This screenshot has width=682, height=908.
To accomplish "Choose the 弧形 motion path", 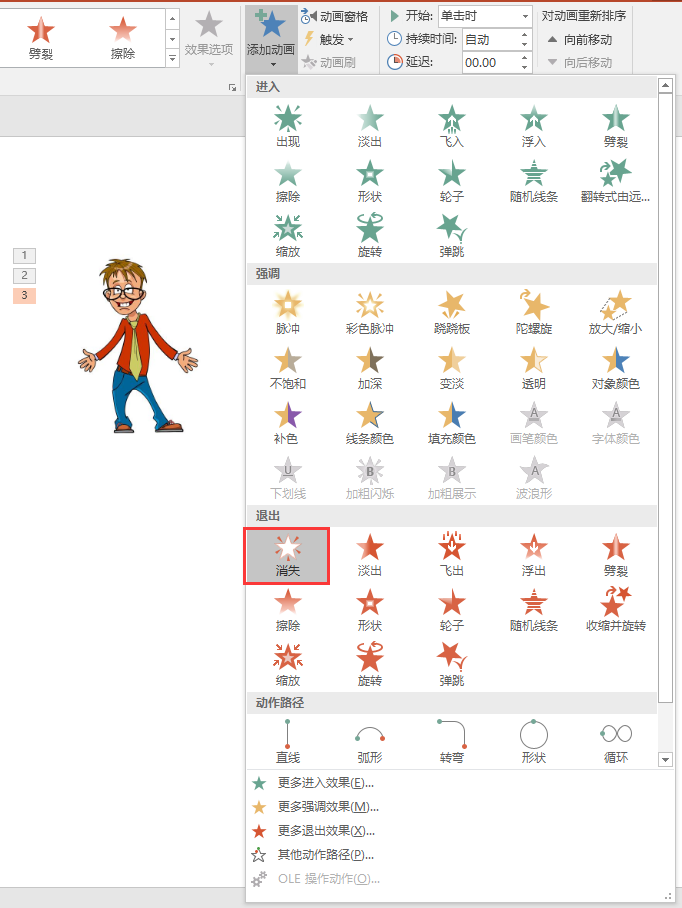I will point(370,742).
